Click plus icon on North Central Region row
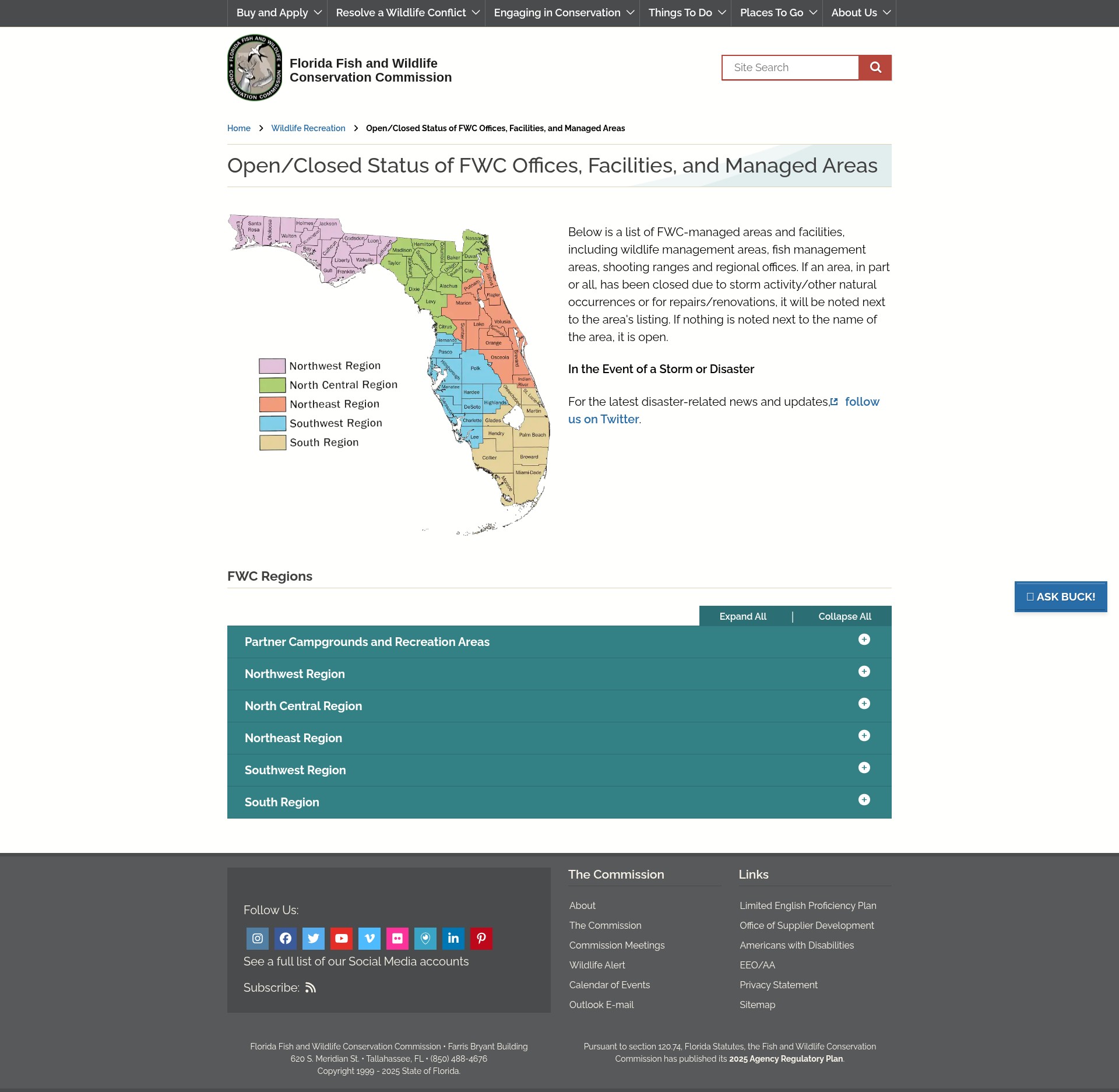The width and height of the screenshot is (1119, 1092). (864, 704)
